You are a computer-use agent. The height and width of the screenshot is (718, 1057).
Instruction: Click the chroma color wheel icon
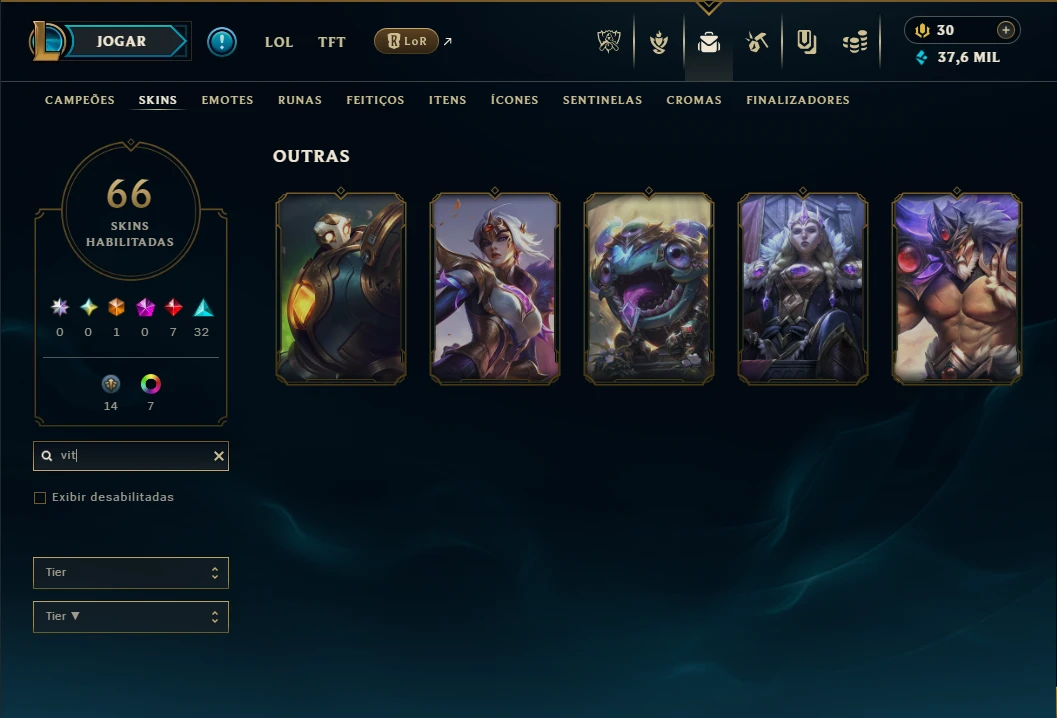(x=150, y=384)
